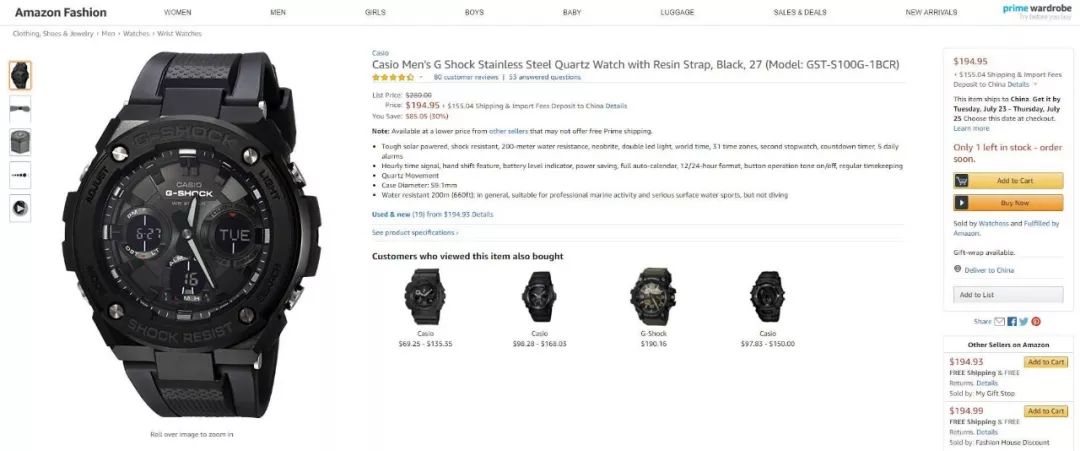The width and height of the screenshot is (1080, 451).
Task: Open the MEN category menu
Action: (x=278, y=12)
